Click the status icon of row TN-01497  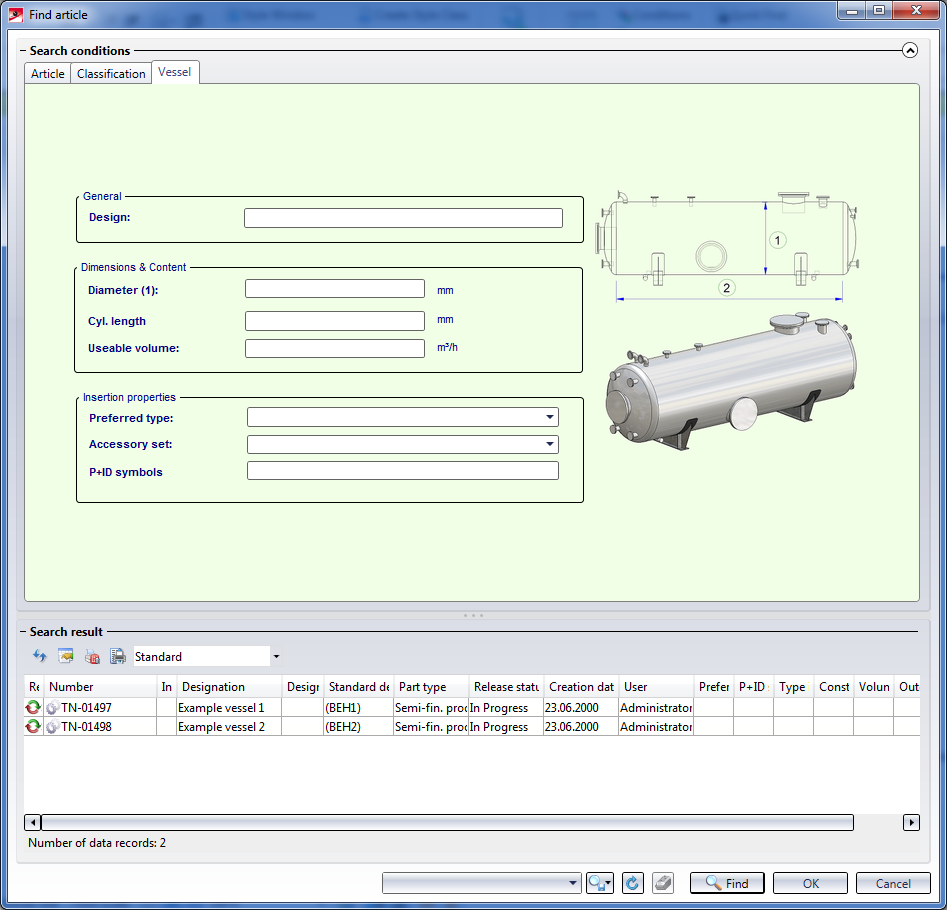click(33, 708)
